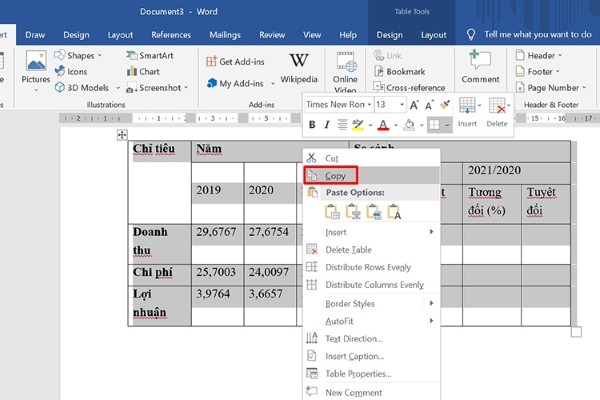Expand the borders dropdown arrow in mini toolbar
This screenshot has height=400, width=600.
pyautogui.click(x=447, y=125)
